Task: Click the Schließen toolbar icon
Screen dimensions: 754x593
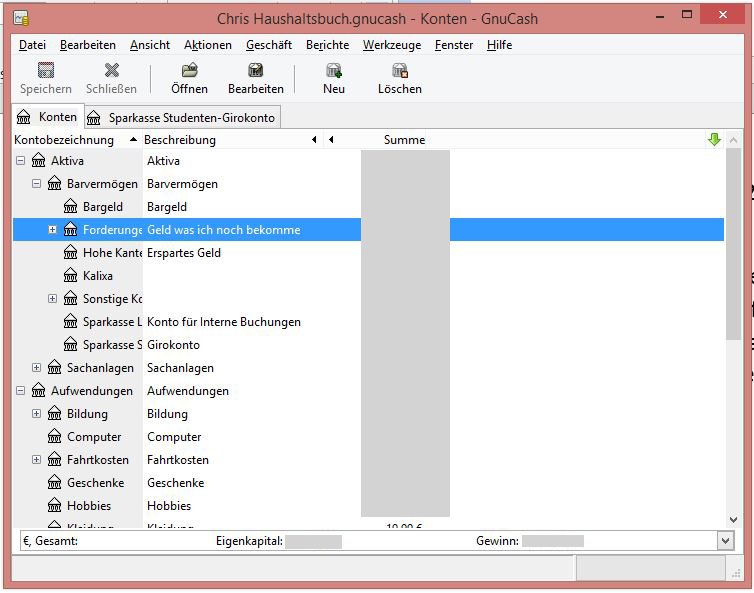Action: [112, 71]
